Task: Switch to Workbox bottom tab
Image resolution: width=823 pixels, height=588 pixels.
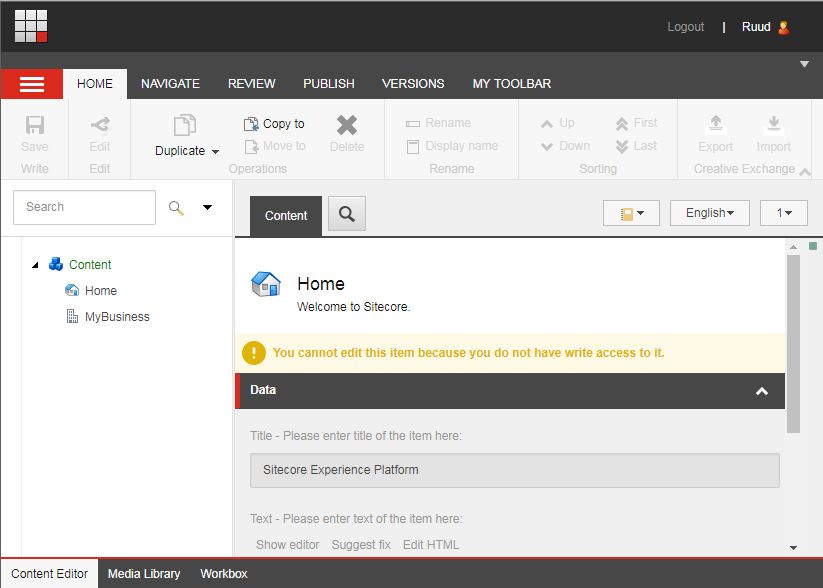Action: 224,574
